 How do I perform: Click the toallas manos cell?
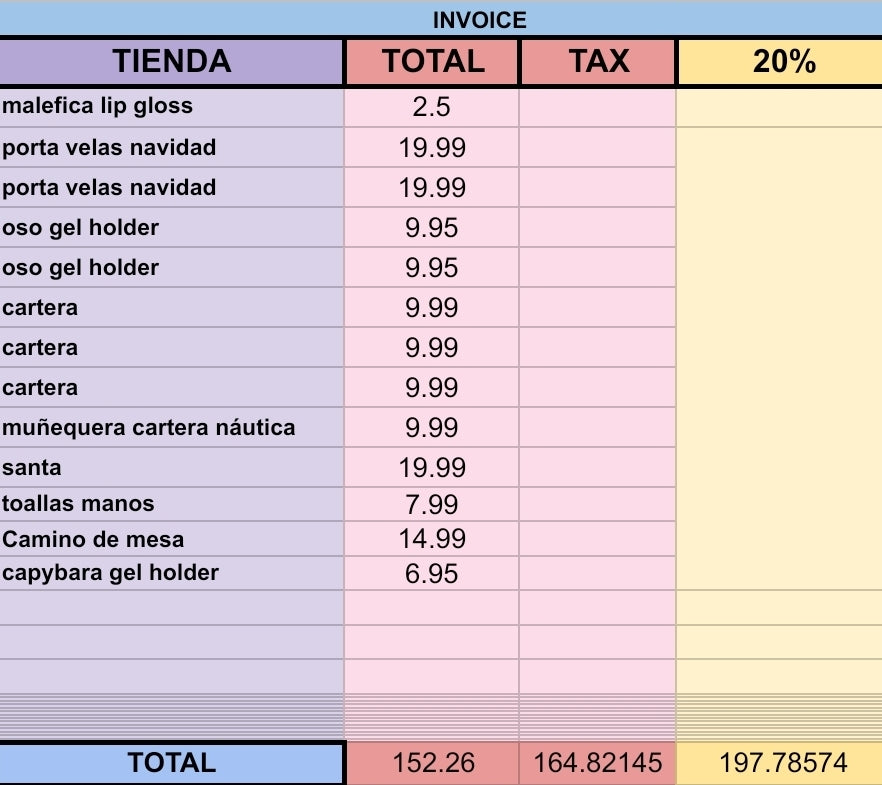172,503
